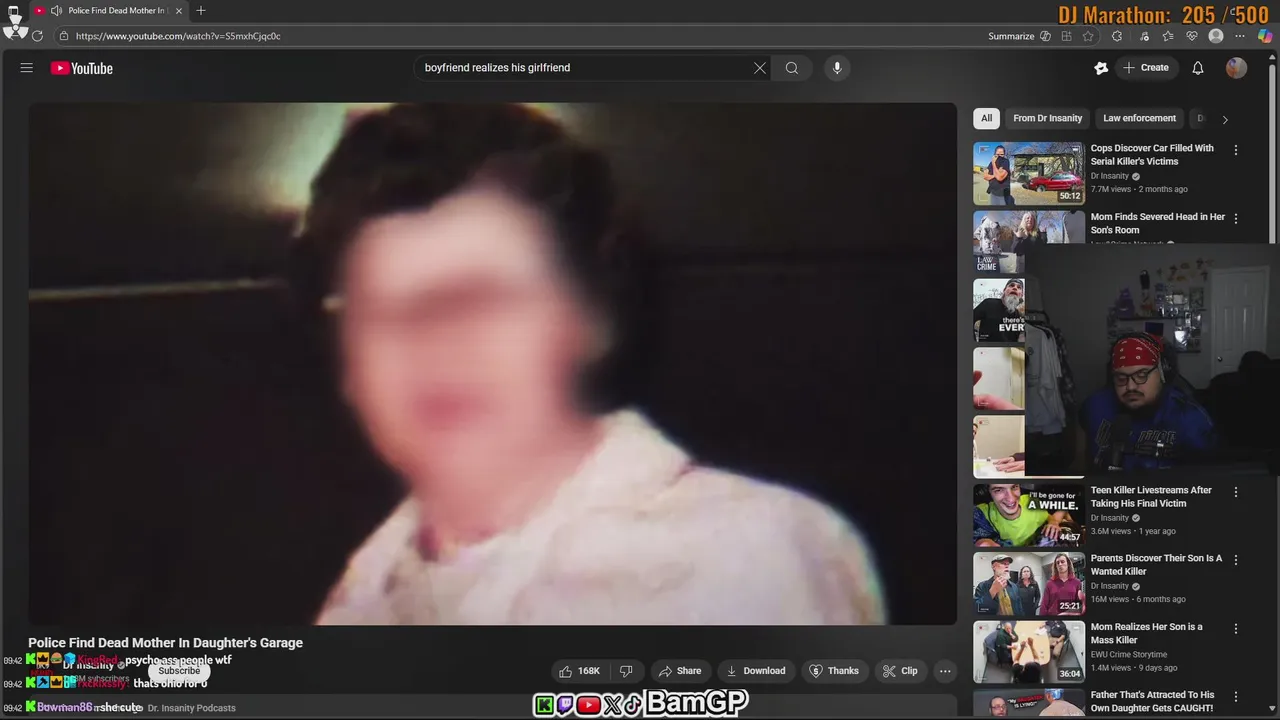This screenshot has height=720, width=1280.
Task: Open options for Cops Discover Car video
Action: pyautogui.click(x=1236, y=150)
